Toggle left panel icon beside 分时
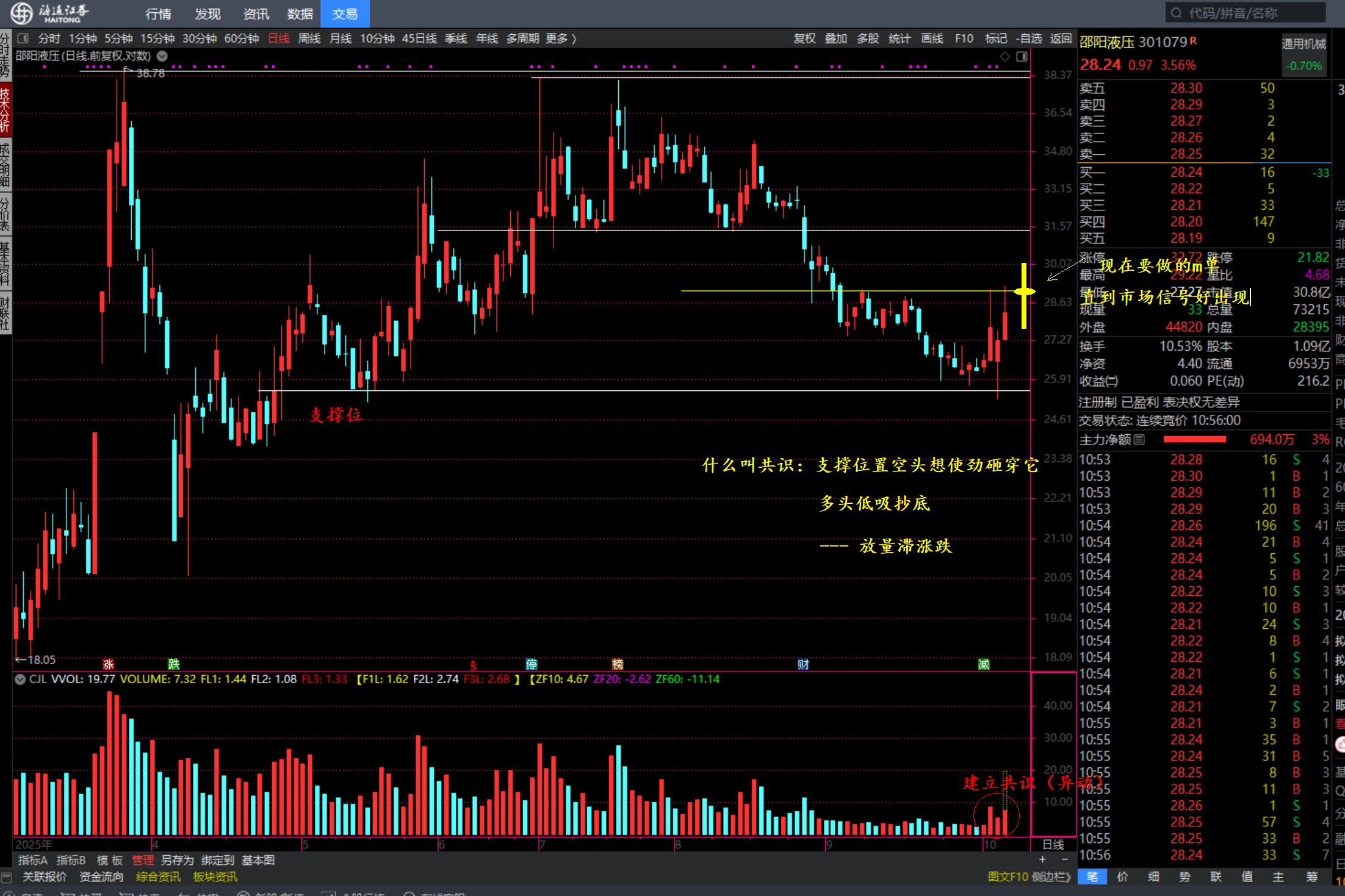This screenshot has height=896, width=1345. (23, 38)
